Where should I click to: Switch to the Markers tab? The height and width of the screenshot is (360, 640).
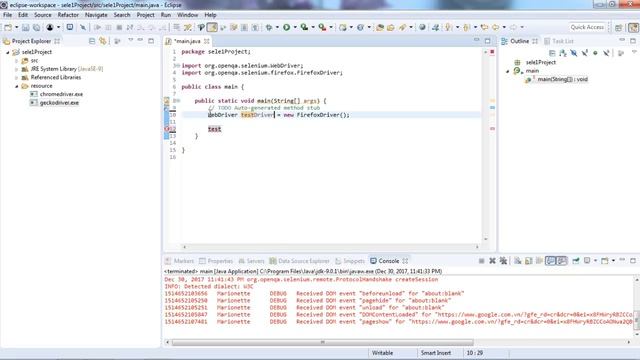[180, 261]
